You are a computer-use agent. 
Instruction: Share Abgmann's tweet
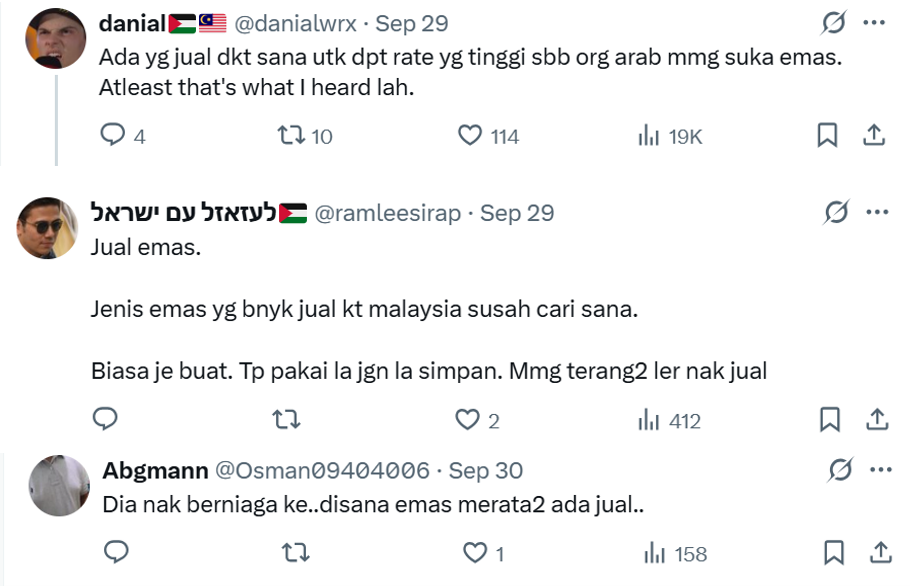tap(881, 552)
